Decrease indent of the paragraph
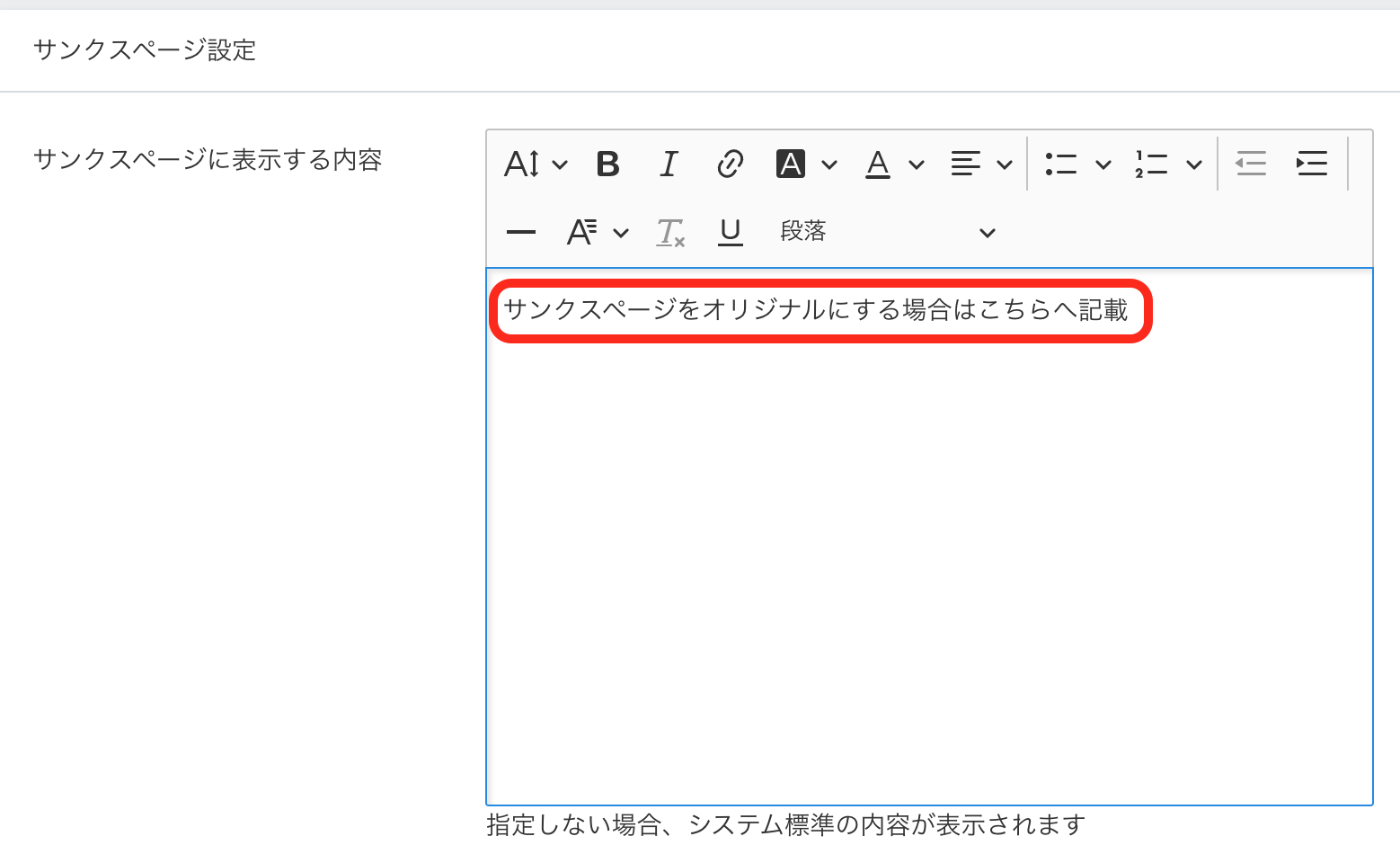 point(1250,165)
